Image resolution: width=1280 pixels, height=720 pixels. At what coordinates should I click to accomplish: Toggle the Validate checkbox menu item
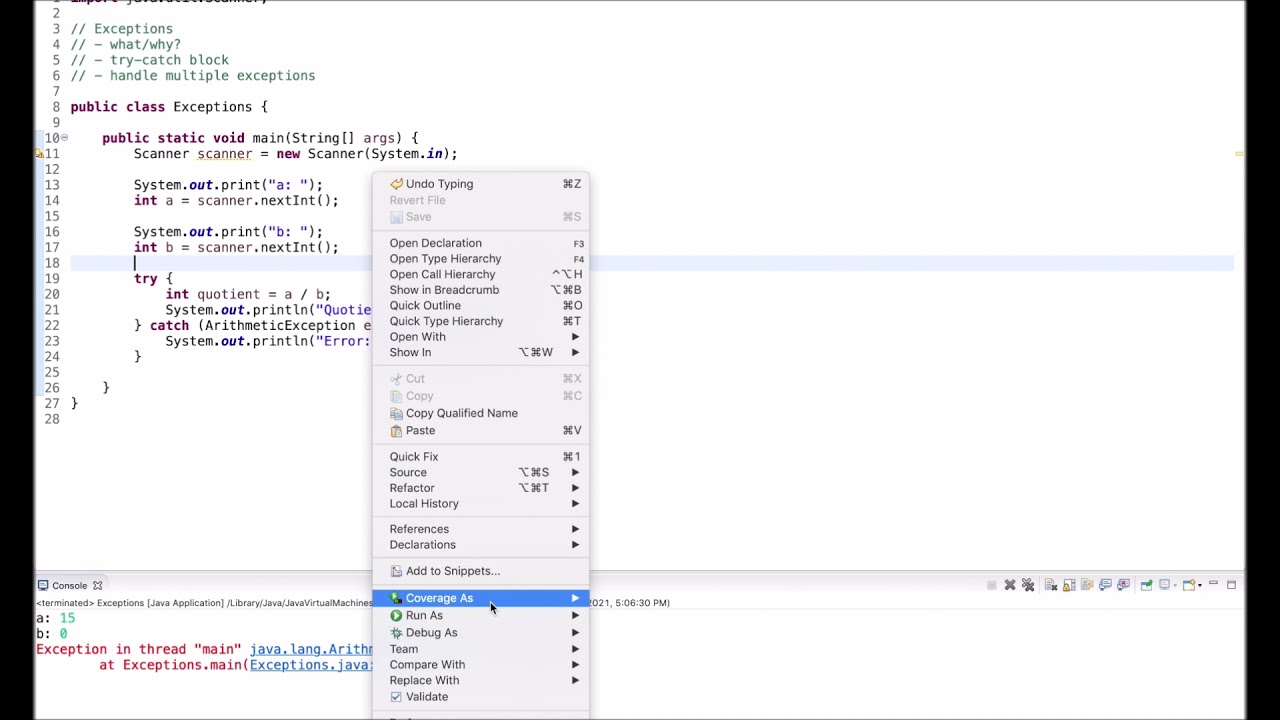(x=481, y=697)
